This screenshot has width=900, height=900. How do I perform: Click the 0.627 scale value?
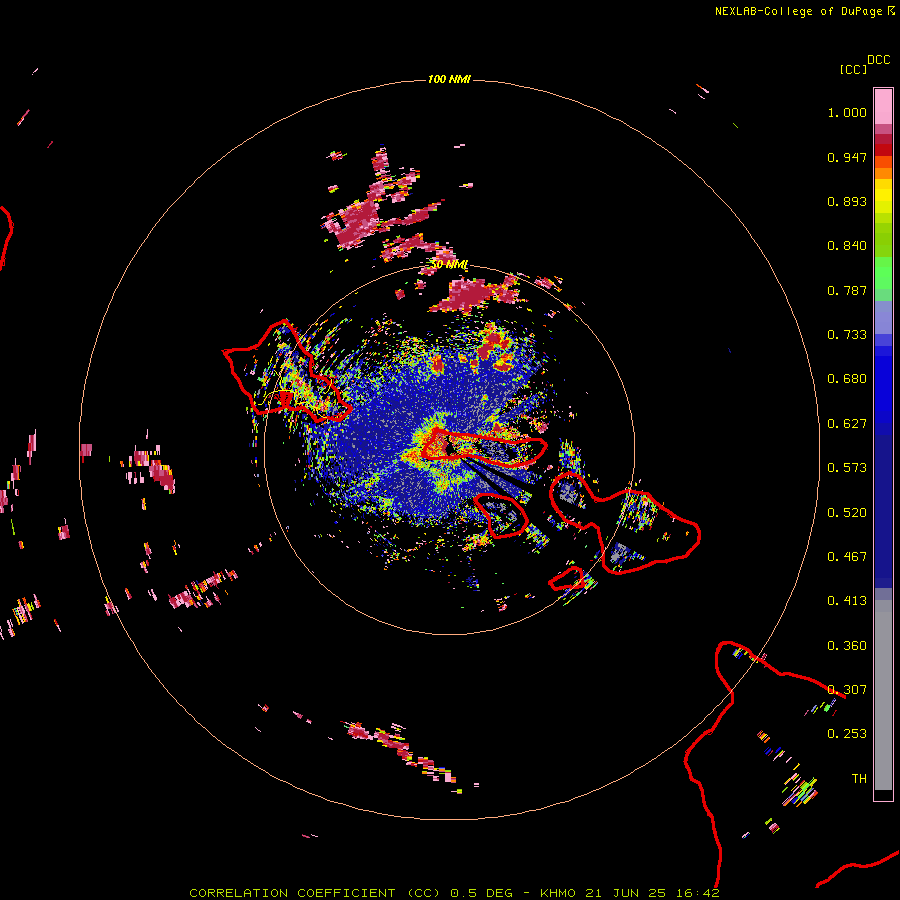pos(847,424)
